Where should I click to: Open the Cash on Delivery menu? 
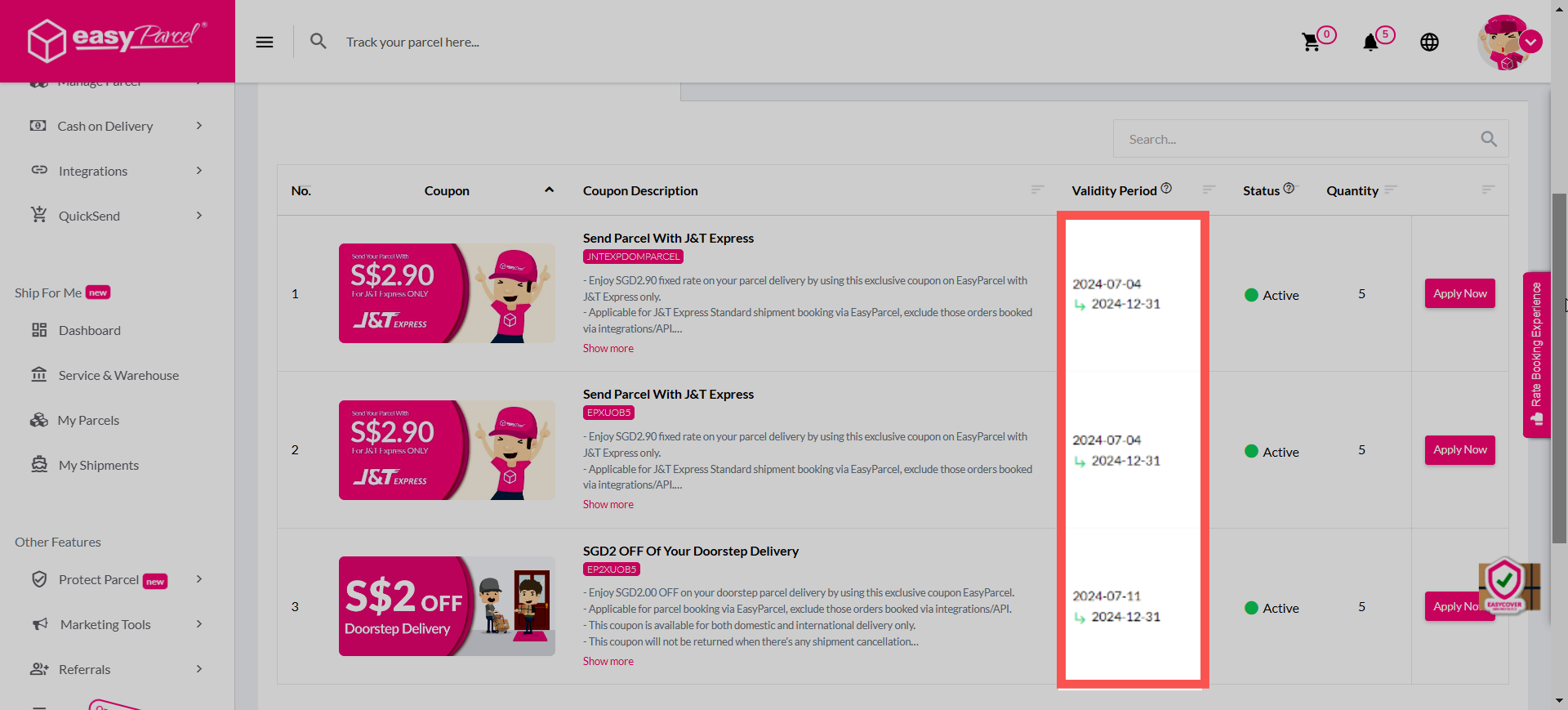click(105, 126)
